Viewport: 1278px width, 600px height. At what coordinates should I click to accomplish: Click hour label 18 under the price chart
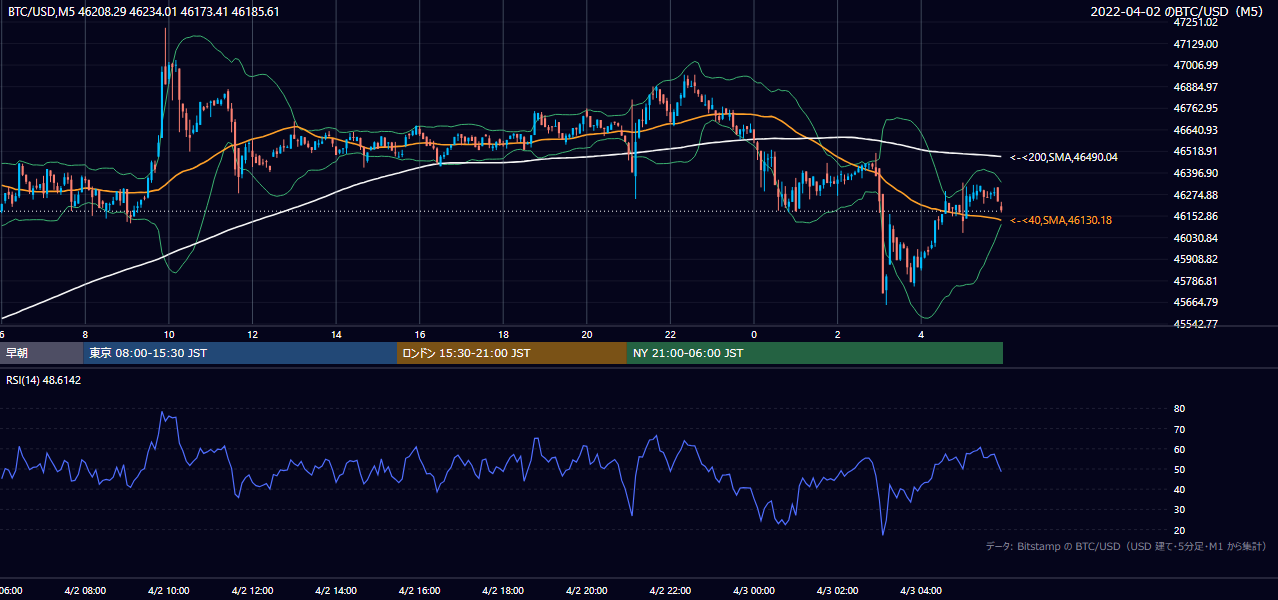pos(503,334)
